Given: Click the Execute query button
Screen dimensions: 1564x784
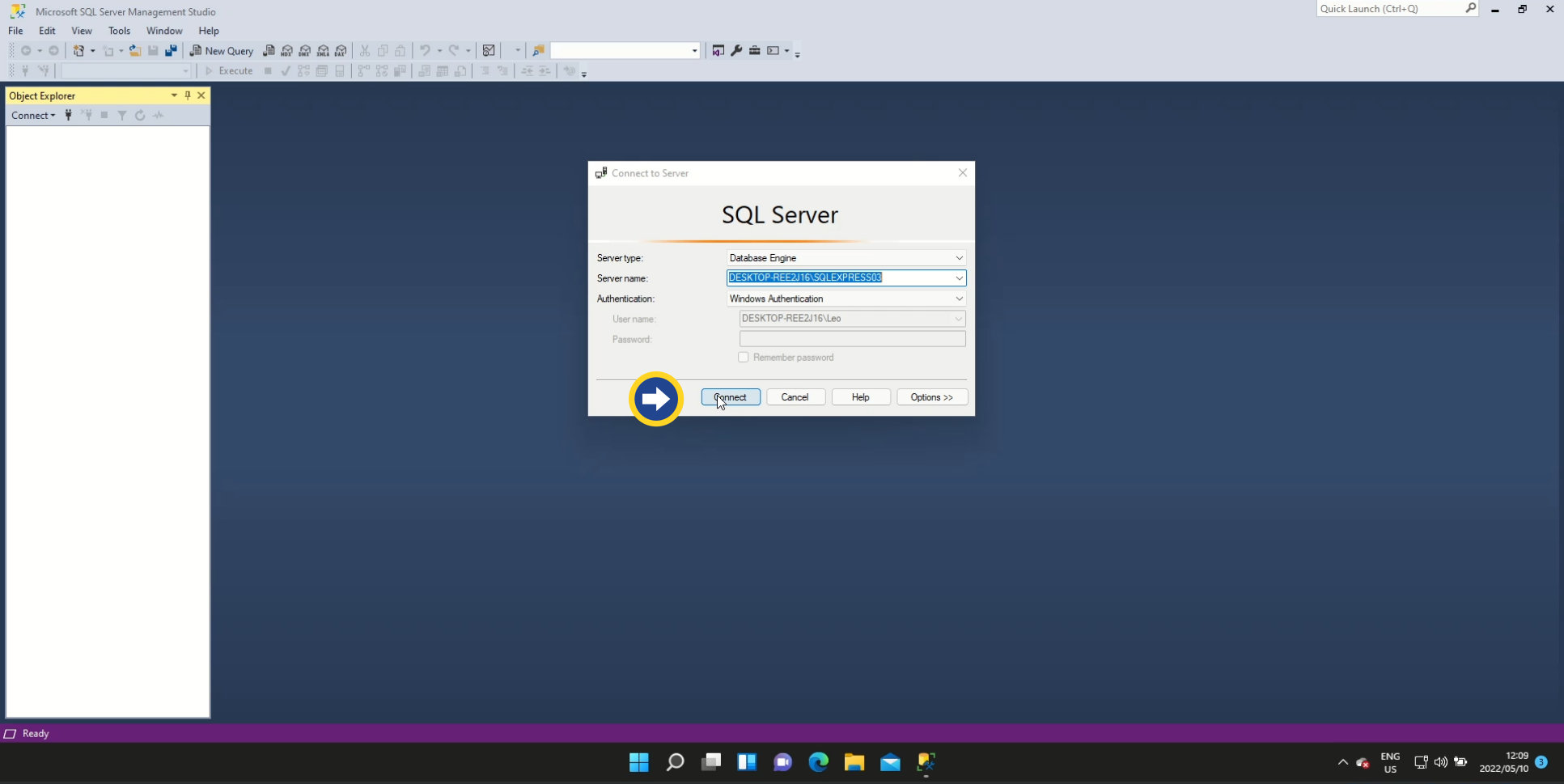Looking at the screenshot, I should [x=229, y=71].
